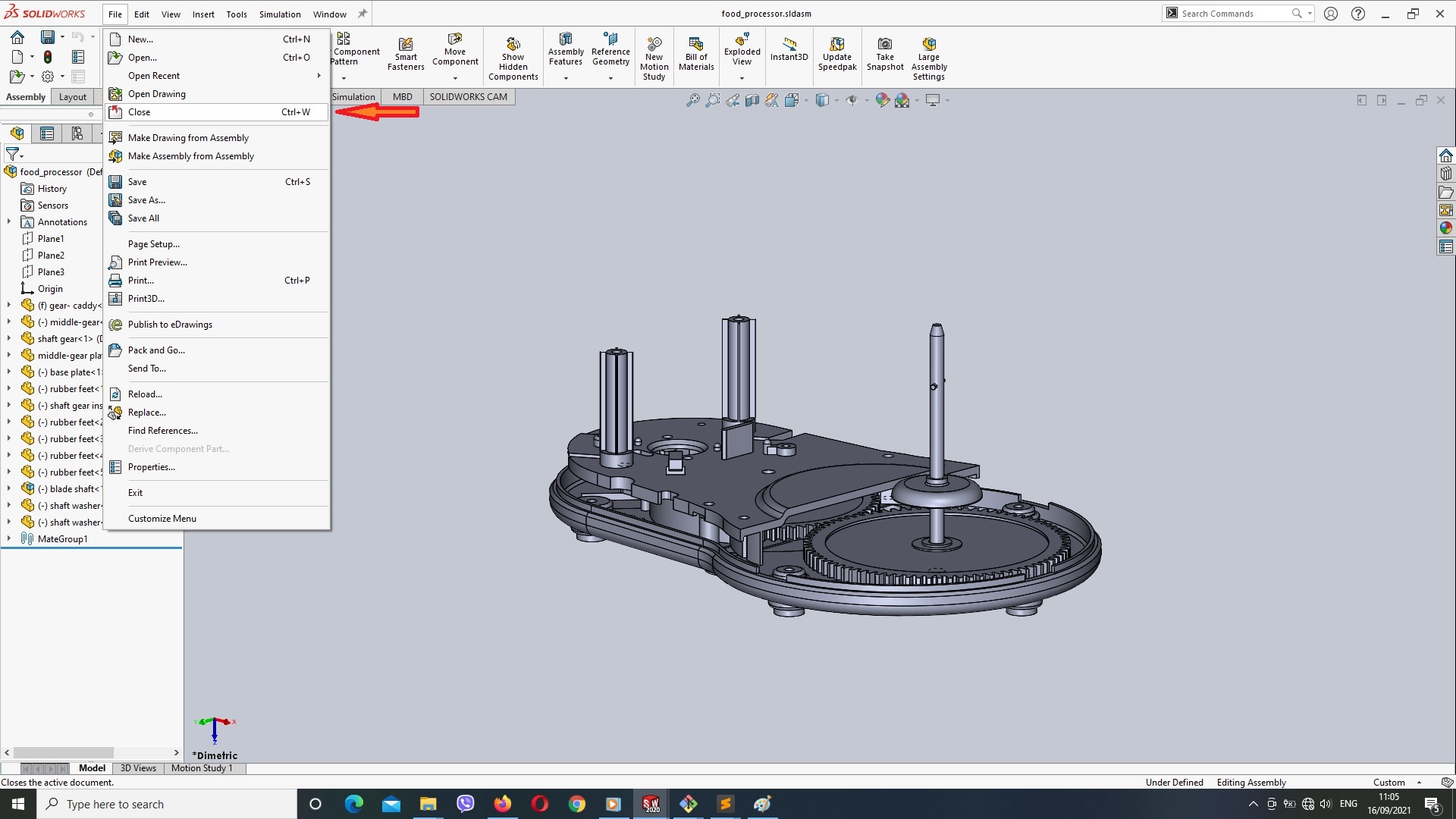
Task: Choose Close from the File menu
Action: tap(217, 112)
